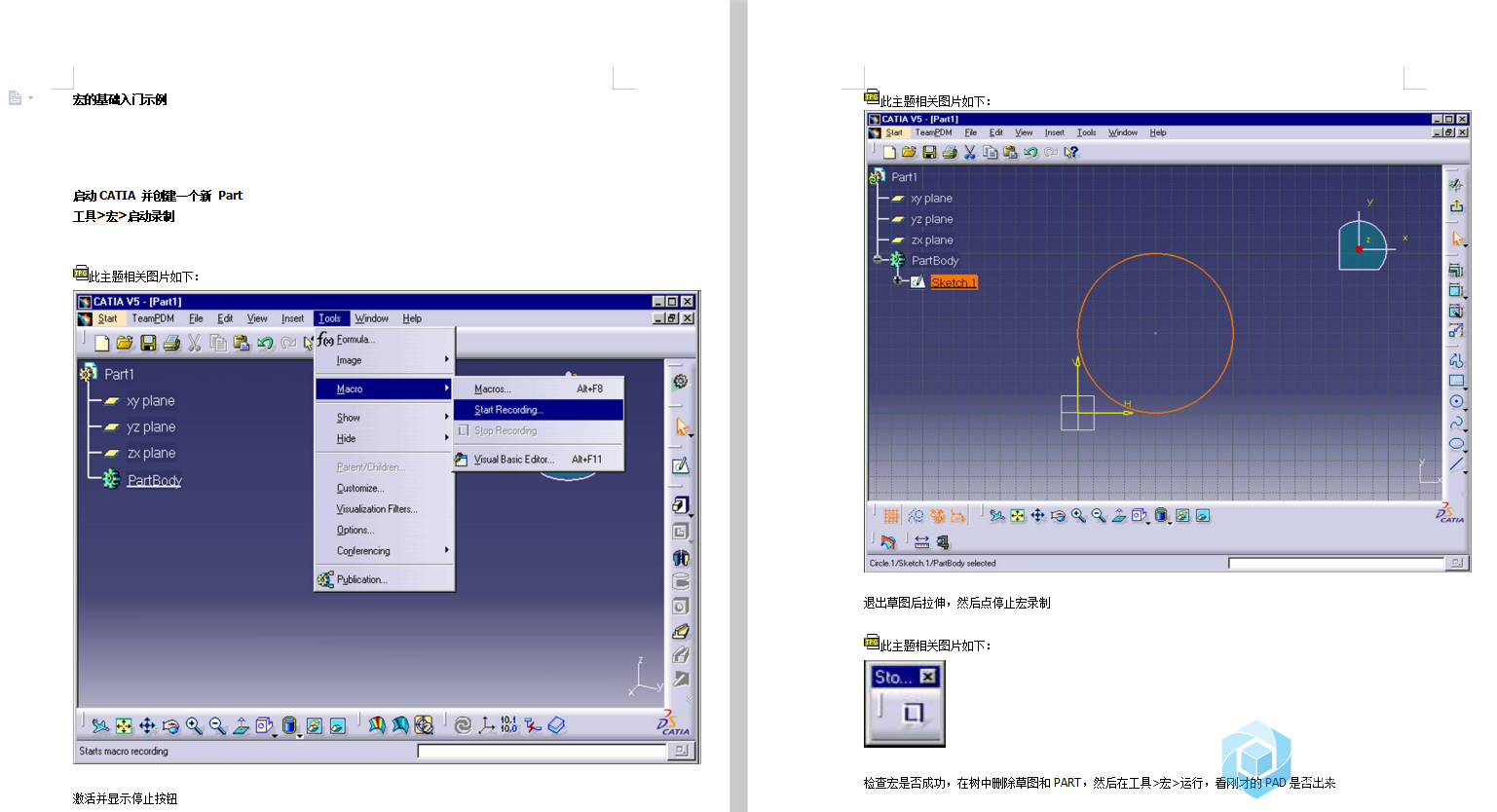Toggle Geometrical Constraints in sketch screenshot
The image size is (1497, 812).
pos(958,516)
